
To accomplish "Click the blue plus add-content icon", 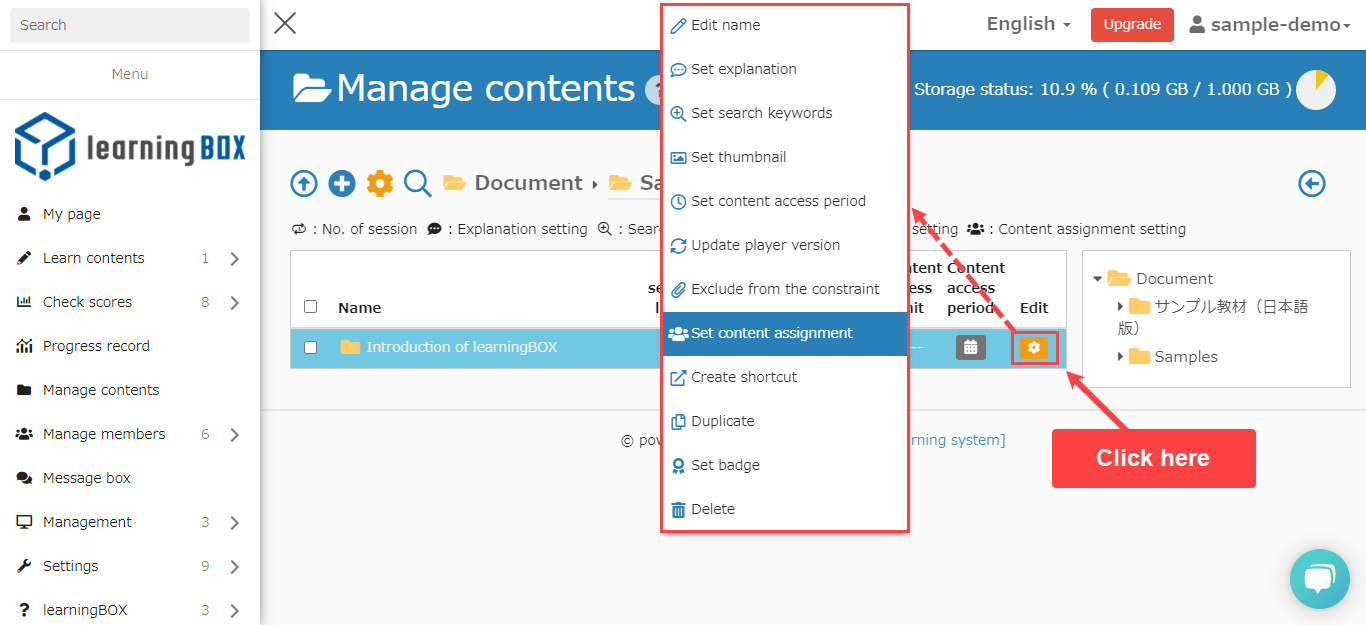I will coord(342,184).
